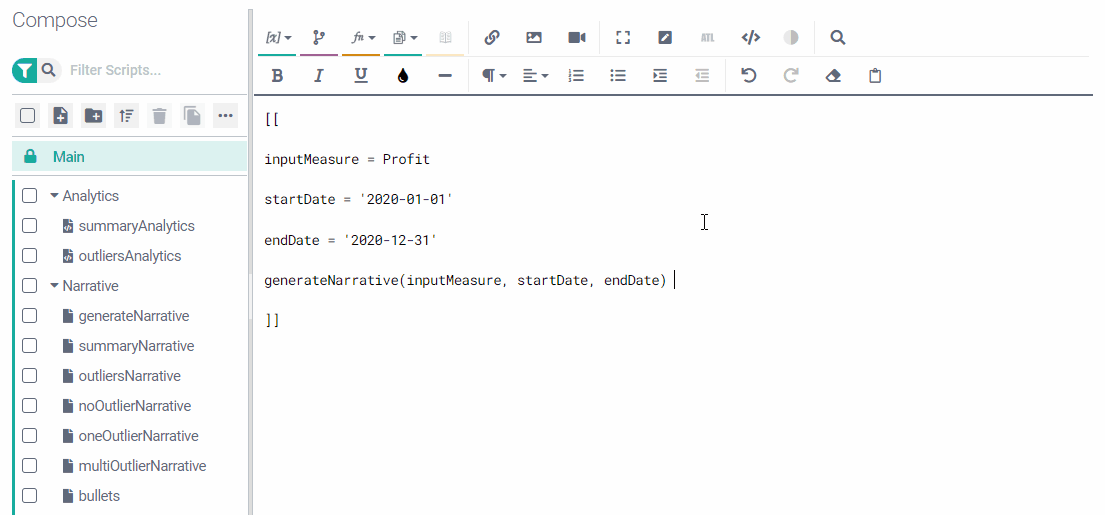
Task: Open the oneOutlierNarrative script
Action: [x=138, y=436]
